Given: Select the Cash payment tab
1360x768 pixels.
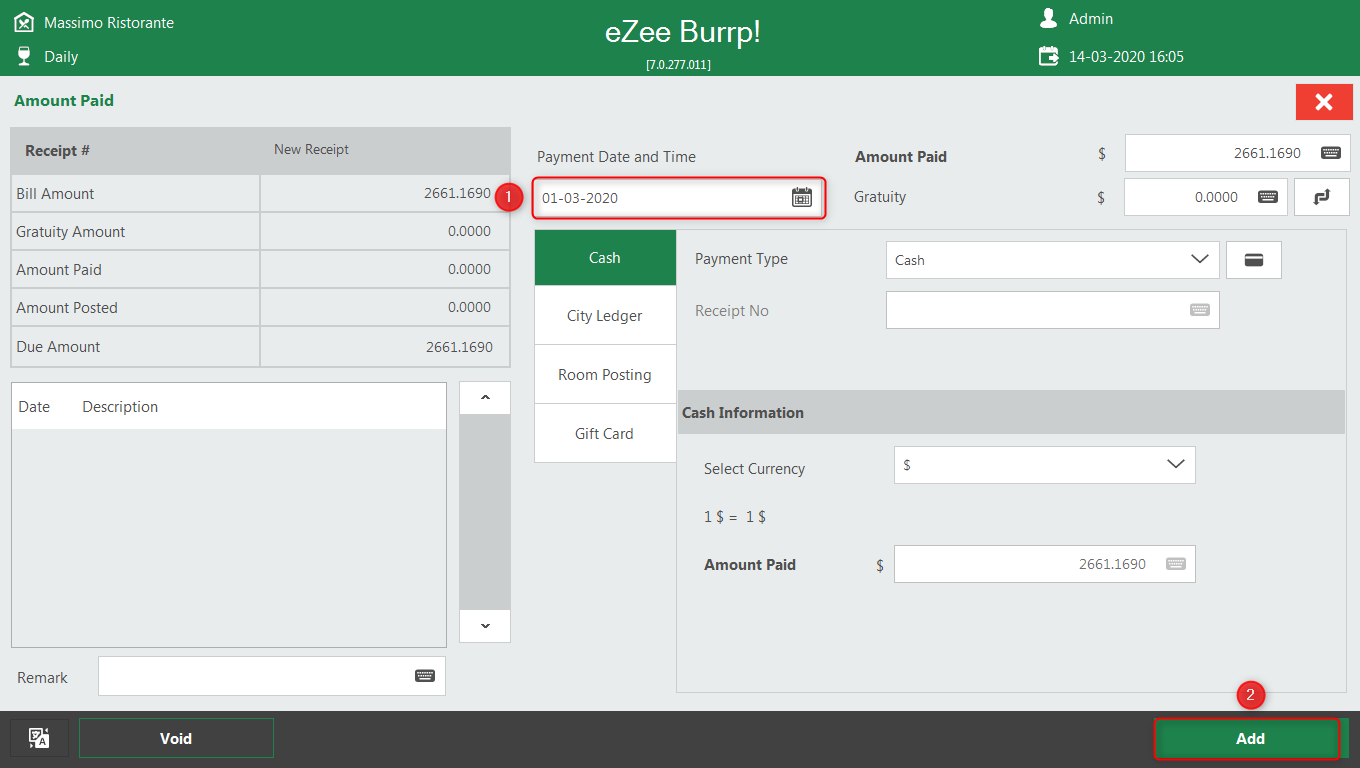Looking at the screenshot, I should tap(605, 258).
